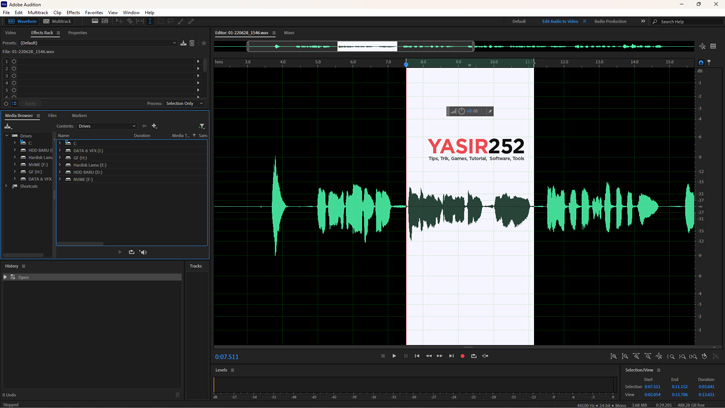Show more workspaces chevron
Screen dimensions: 725x408
tap(643, 21)
